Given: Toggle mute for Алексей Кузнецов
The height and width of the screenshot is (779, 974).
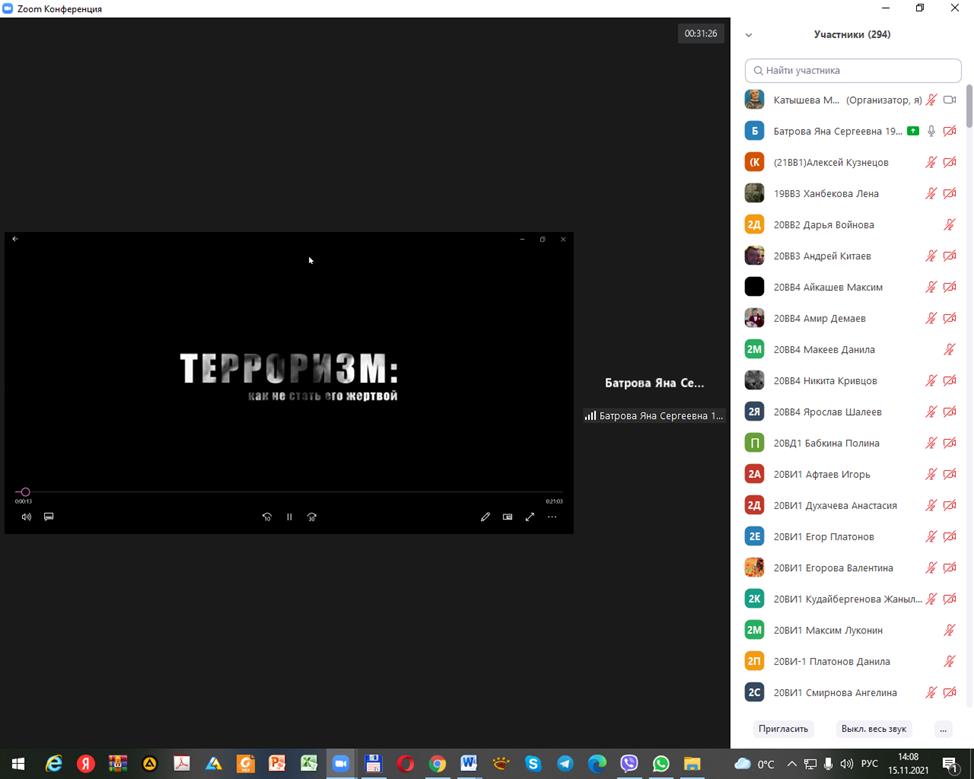Looking at the screenshot, I should coord(931,162).
